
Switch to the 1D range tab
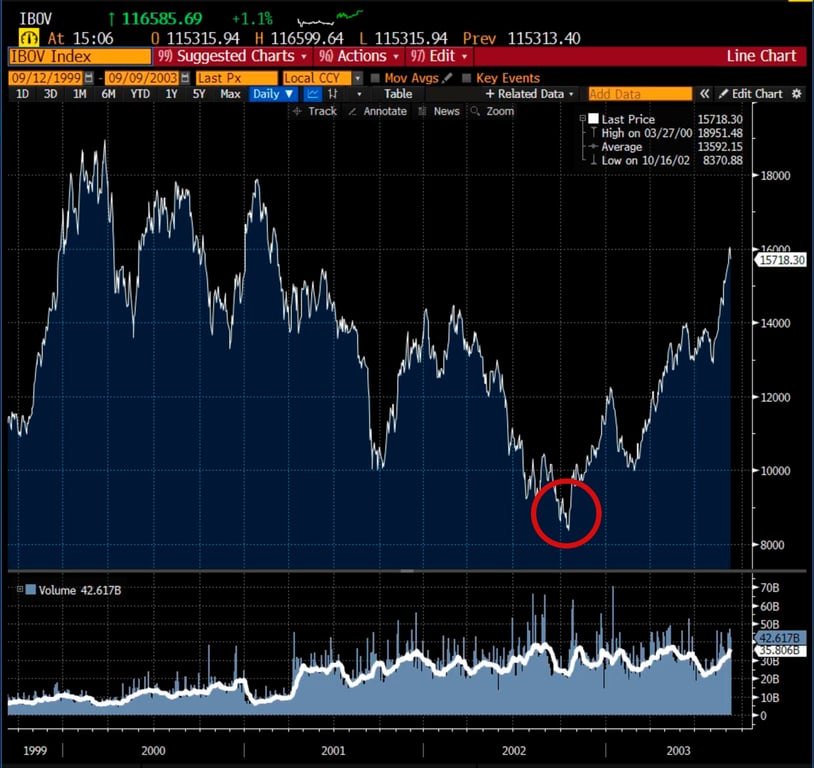coord(22,94)
